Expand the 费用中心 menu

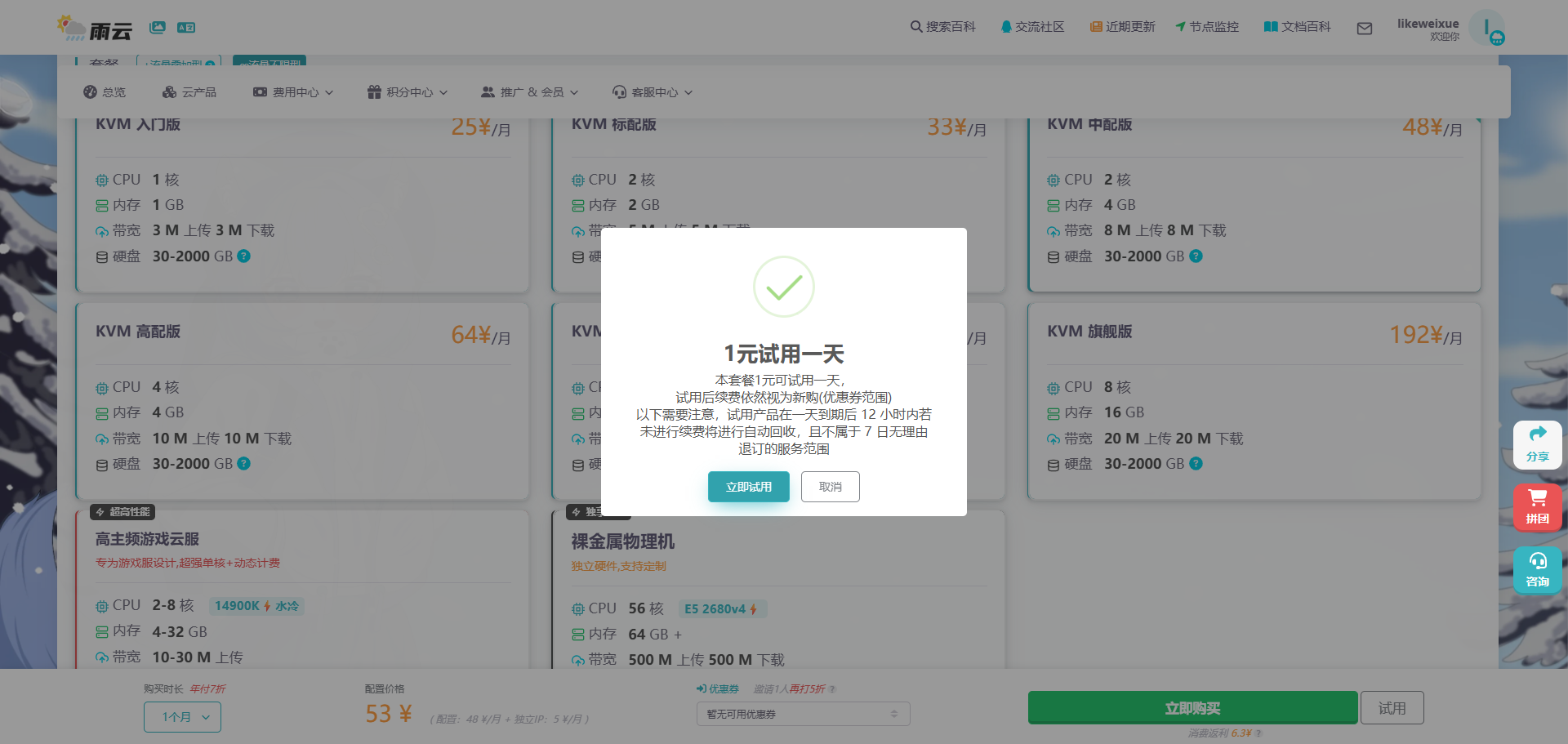click(x=293, y=92)
